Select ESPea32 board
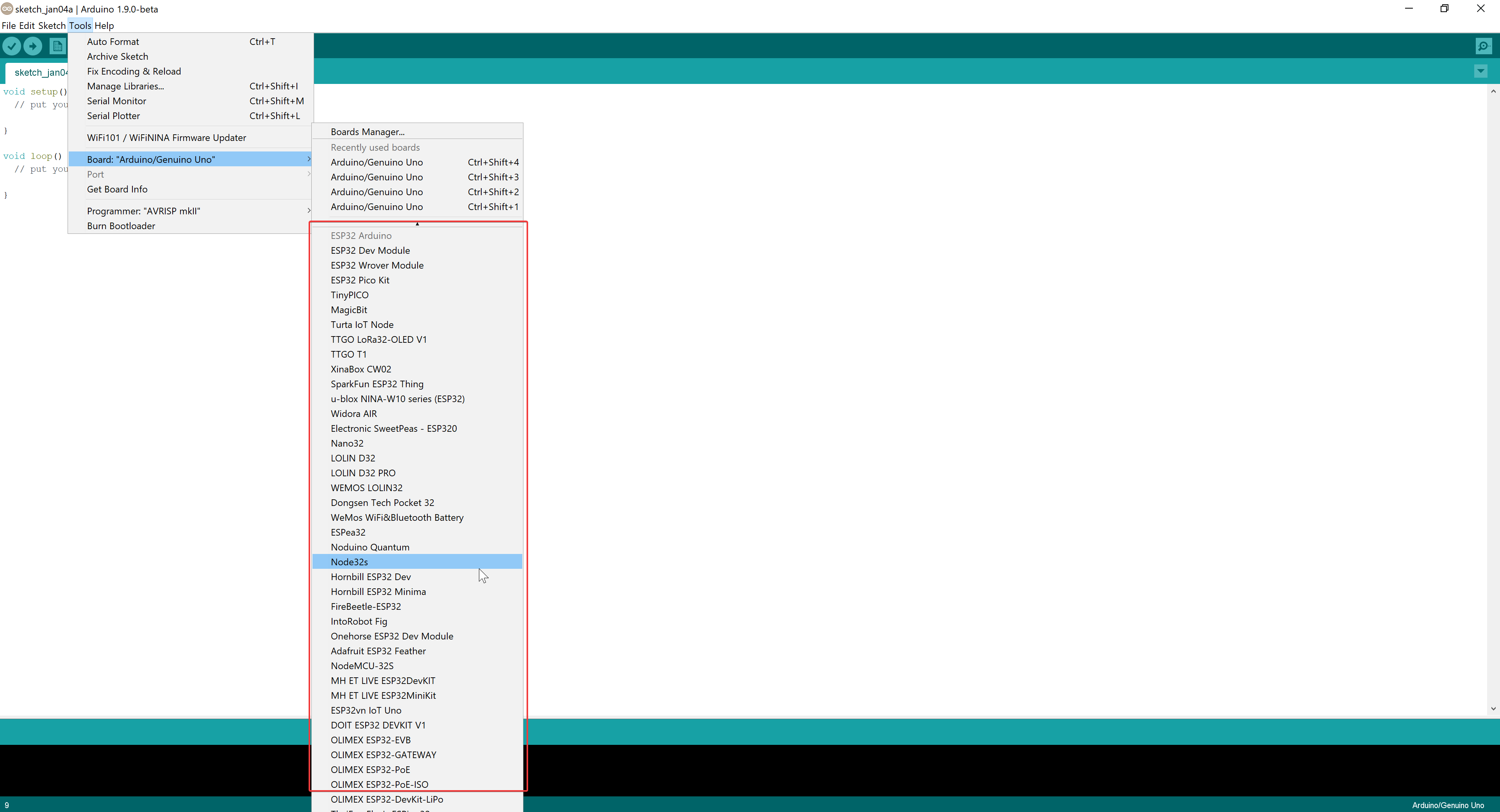 click(417, 532)
